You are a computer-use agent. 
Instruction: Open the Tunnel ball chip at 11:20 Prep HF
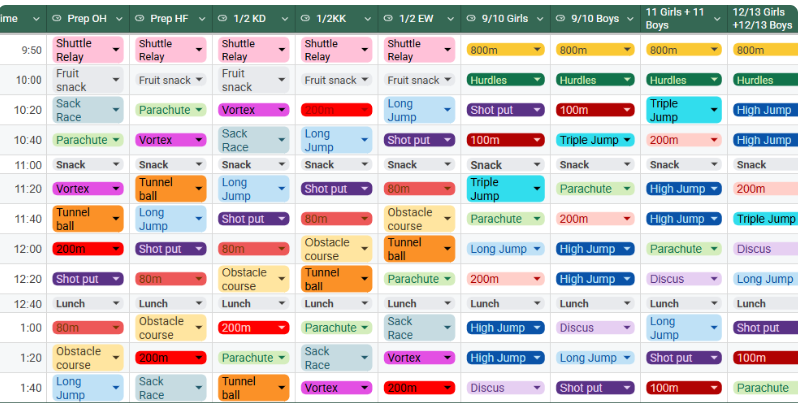click(170, 189)
